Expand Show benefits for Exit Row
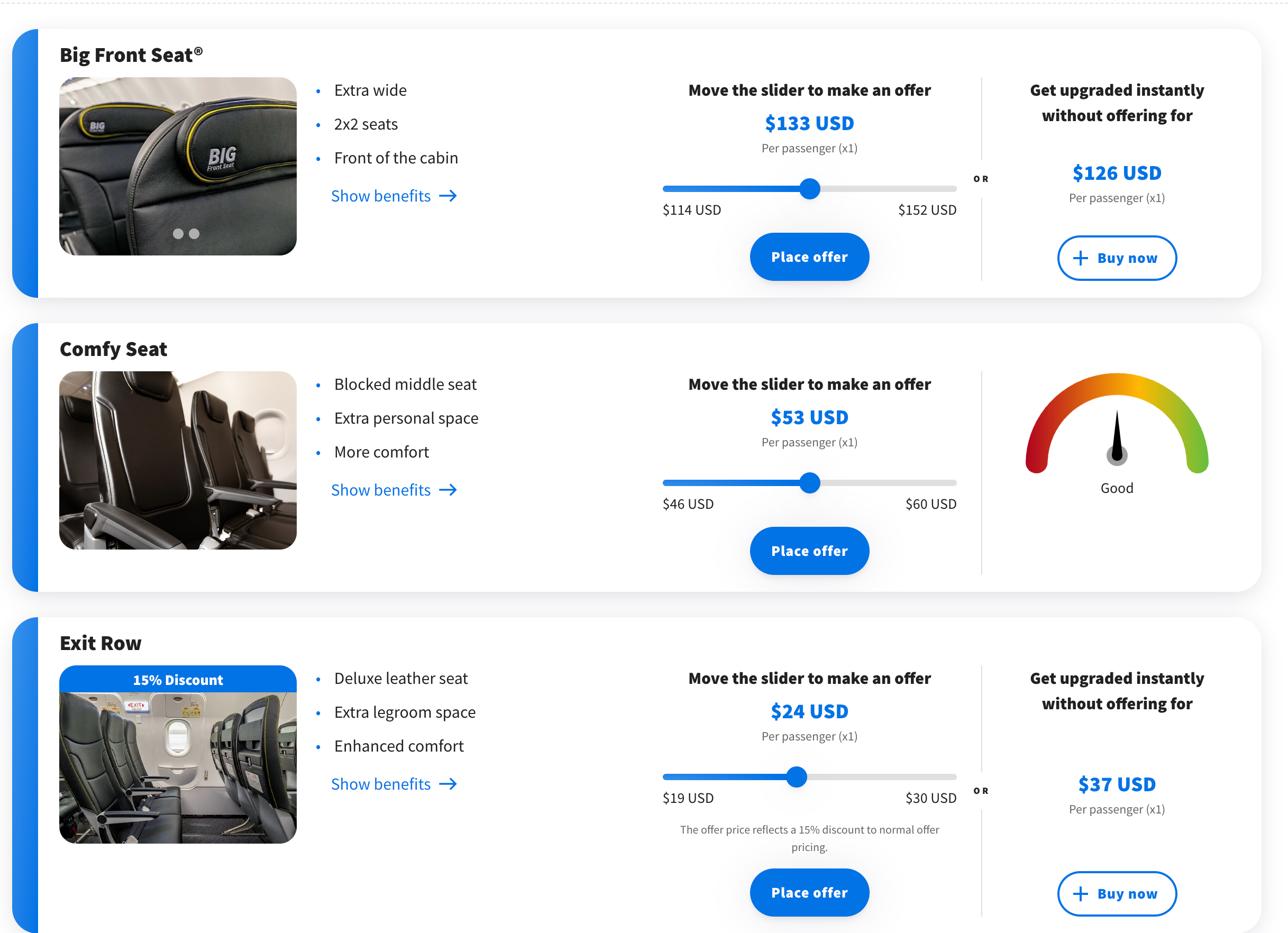This screenshot has width=1288, height=933. (x=381, y=784)
